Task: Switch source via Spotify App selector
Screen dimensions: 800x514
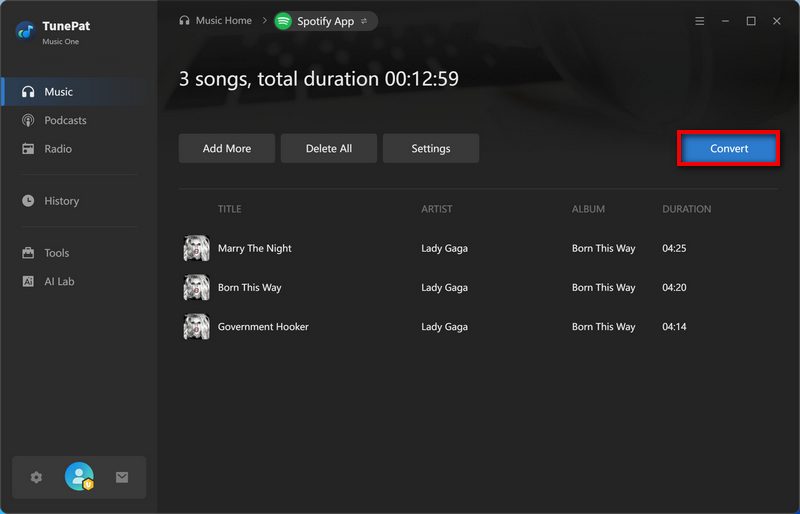Action: pyautogui.click(x=326, y=21)
